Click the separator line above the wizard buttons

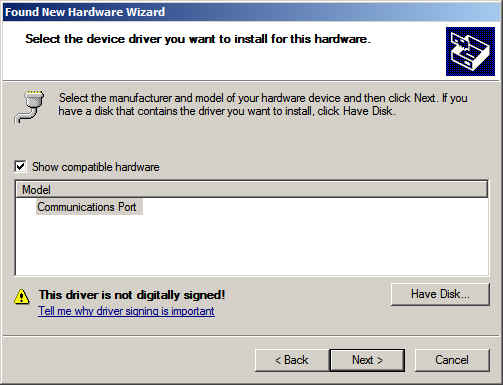pos(252,336)
